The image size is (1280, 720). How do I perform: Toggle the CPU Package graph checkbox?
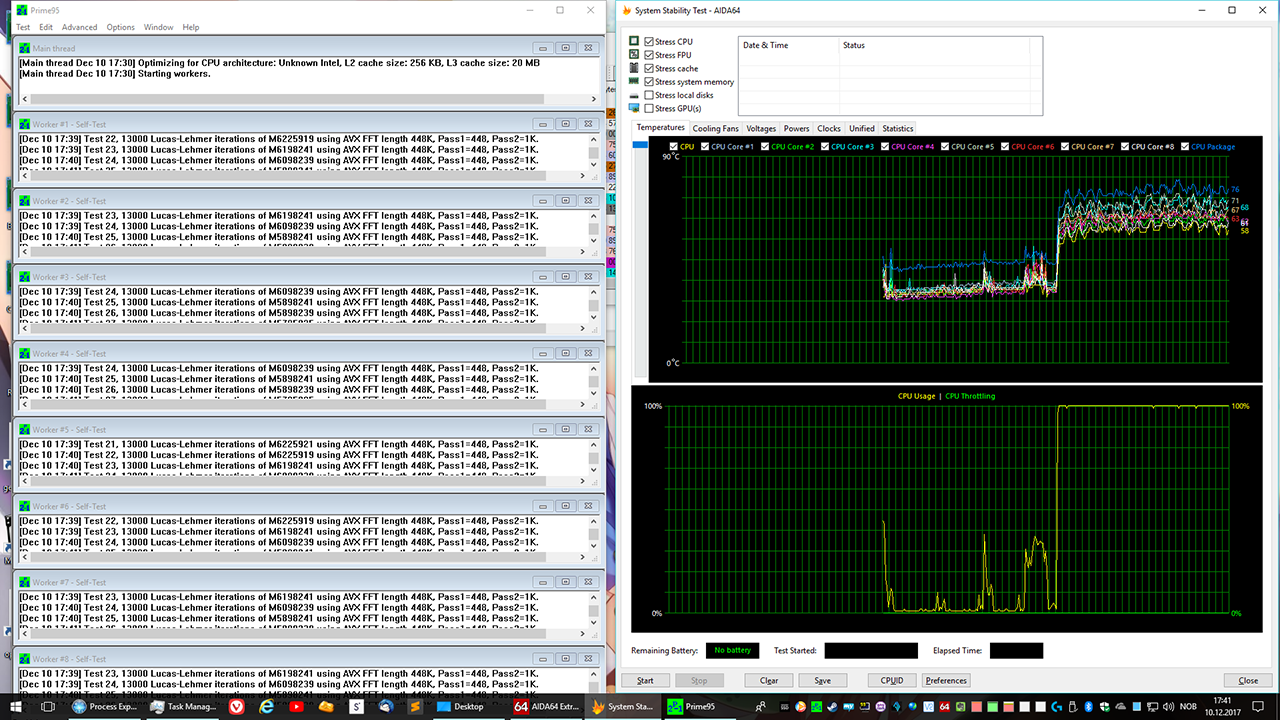pos(1185,147)
